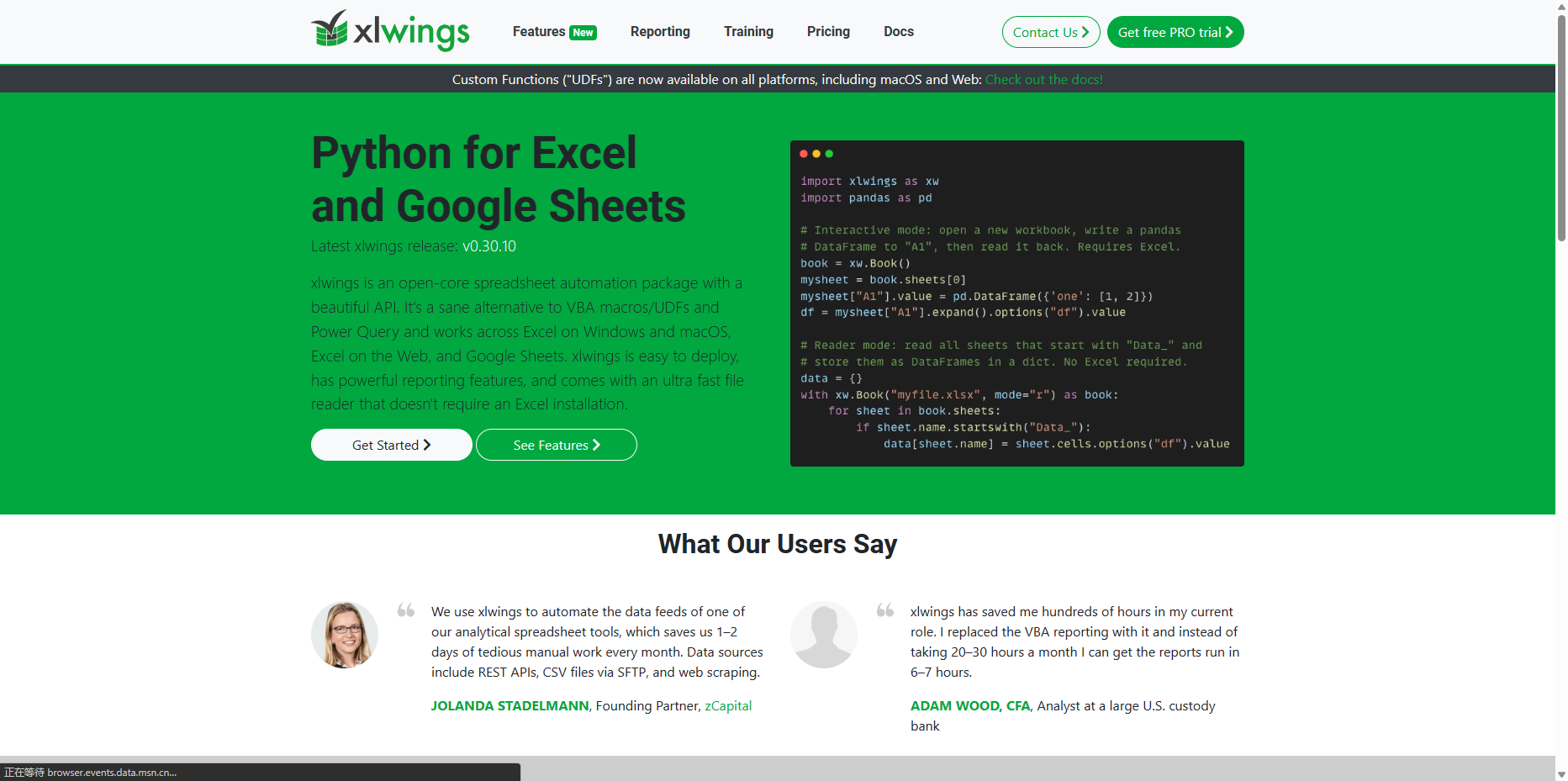Click the 'import xlwings as xw' code line
The height and width of the screenshot is (781, 1568).
869,182
